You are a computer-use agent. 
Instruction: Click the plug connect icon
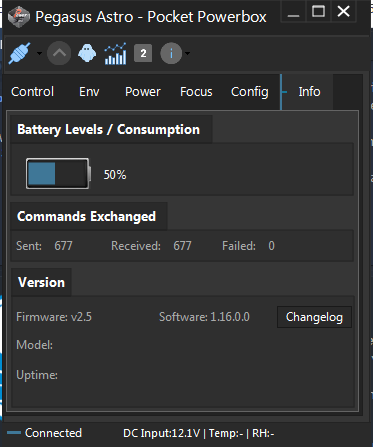pos(20,53)
